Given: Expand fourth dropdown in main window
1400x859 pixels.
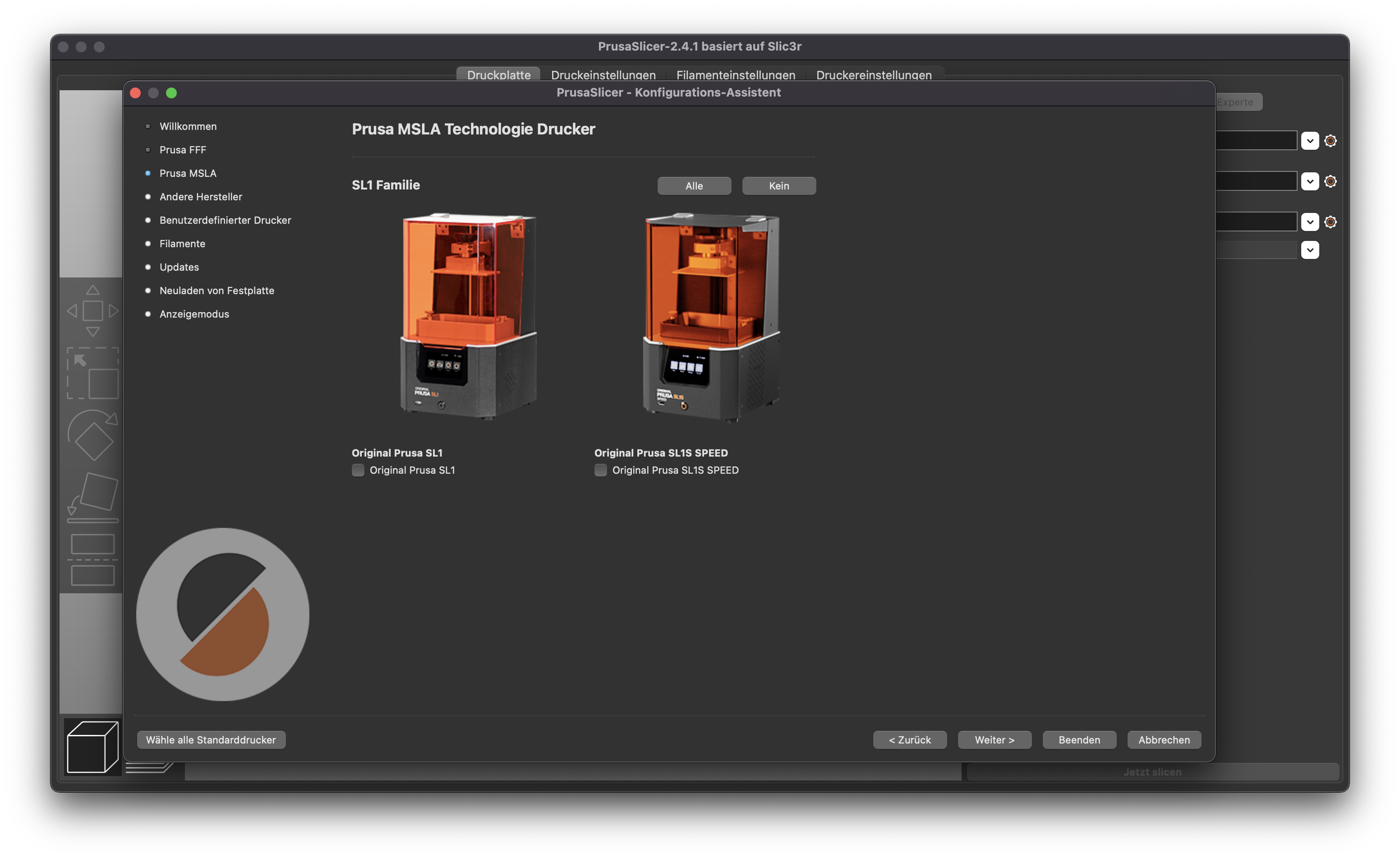Looking at the screenshot, I should 1310,250.
